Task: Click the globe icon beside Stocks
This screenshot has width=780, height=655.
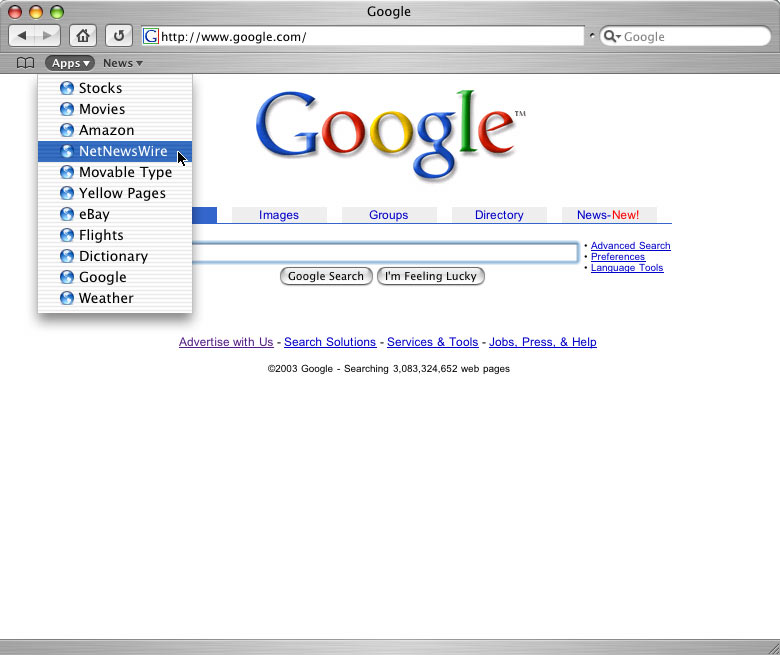Action: [x=67, y=88]
